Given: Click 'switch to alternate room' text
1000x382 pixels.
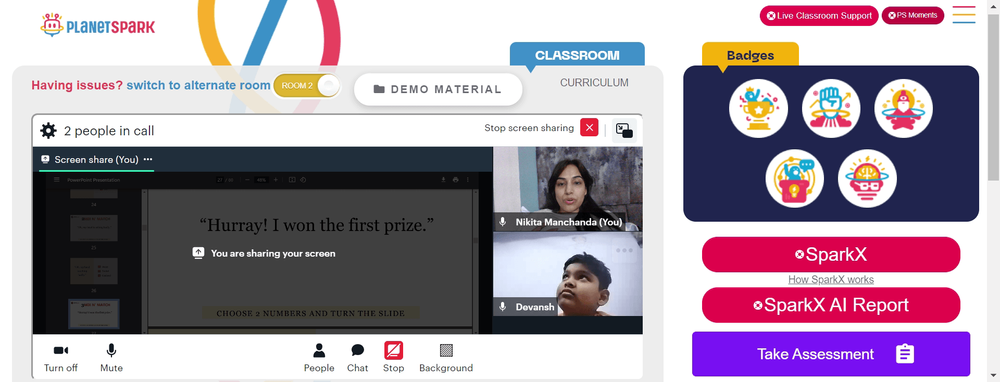Looking at the screenshot, I should click(x=198, y=85).
